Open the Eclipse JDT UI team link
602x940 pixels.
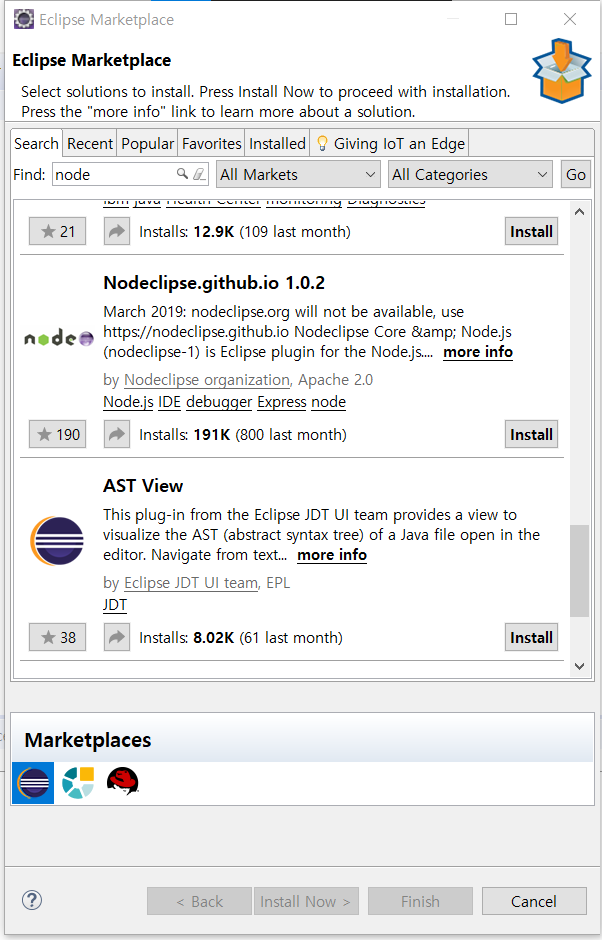[x=191, y=583]
